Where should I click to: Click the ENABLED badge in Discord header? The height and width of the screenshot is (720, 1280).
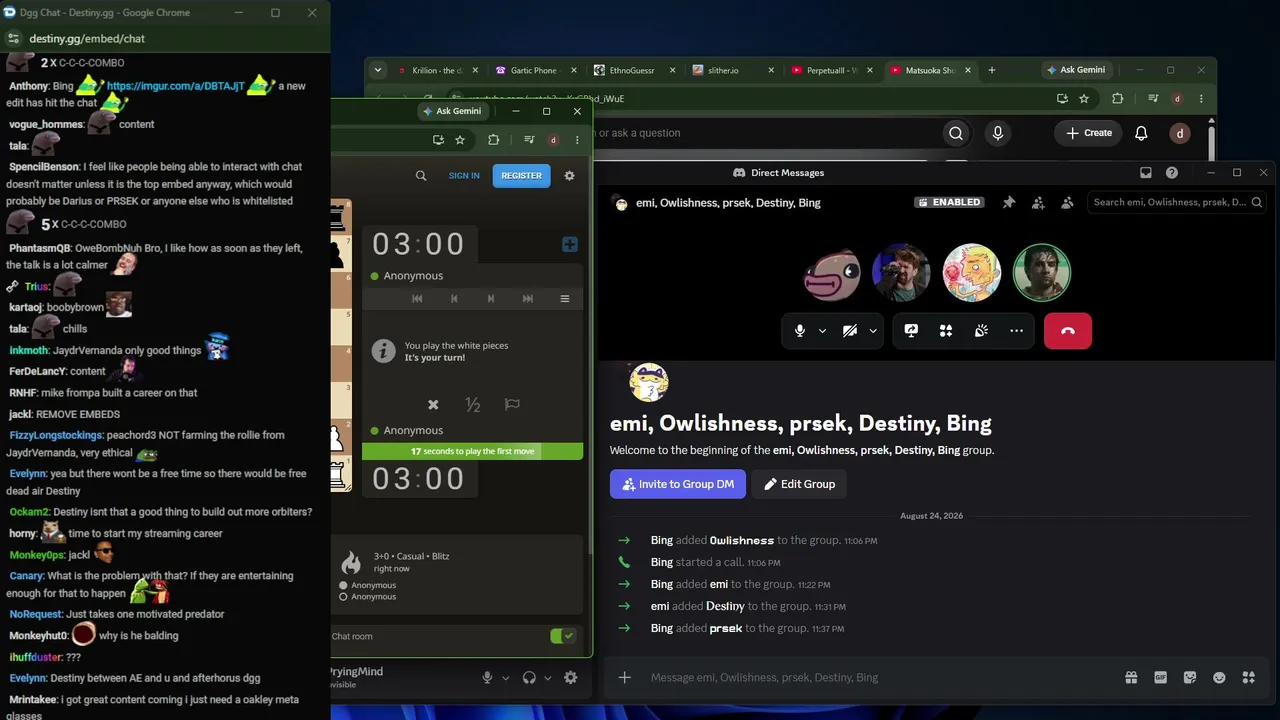(949, 202)
